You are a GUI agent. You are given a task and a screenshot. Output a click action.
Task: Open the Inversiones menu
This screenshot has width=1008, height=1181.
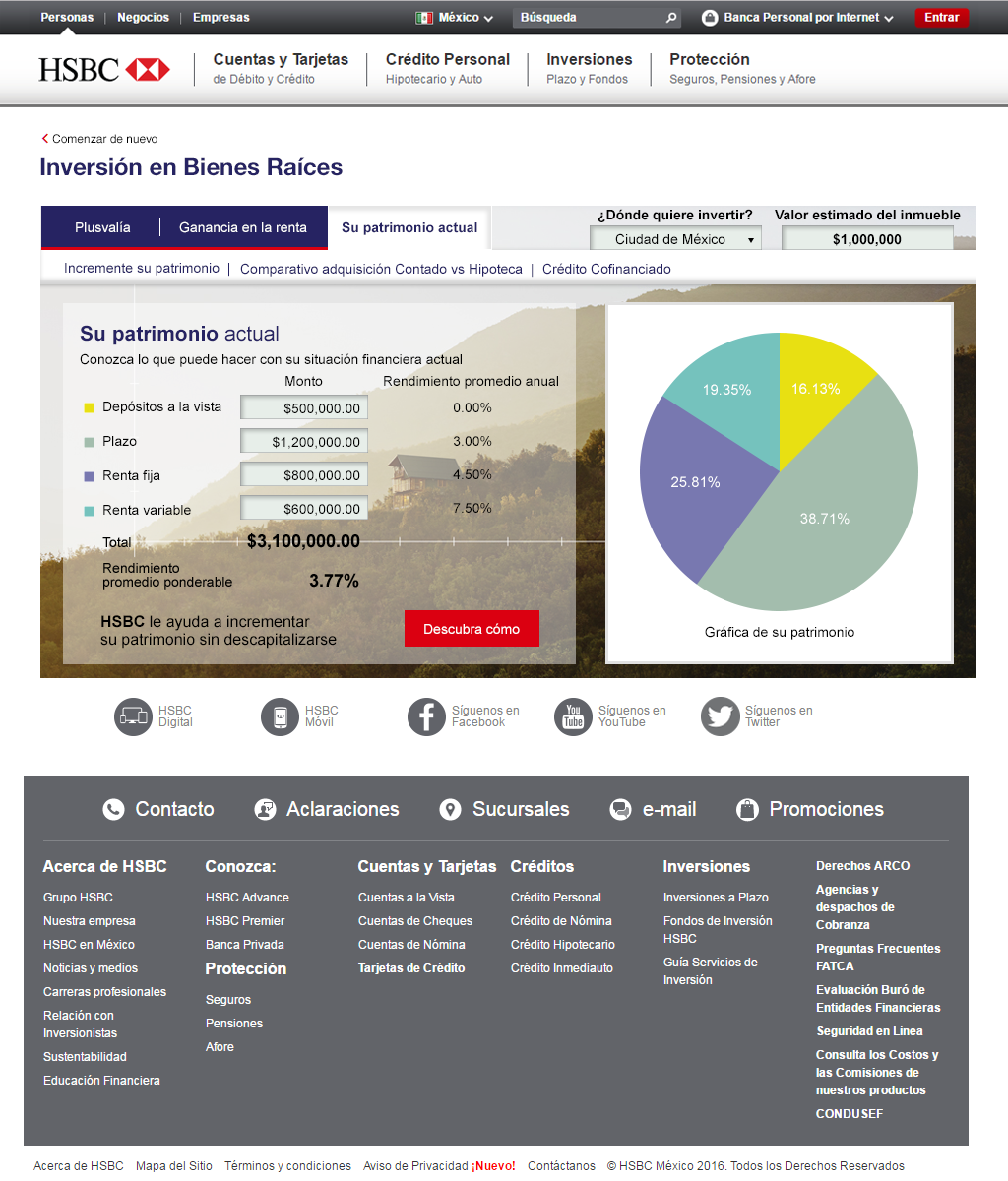pyautogui.click(x=589, y=68)
